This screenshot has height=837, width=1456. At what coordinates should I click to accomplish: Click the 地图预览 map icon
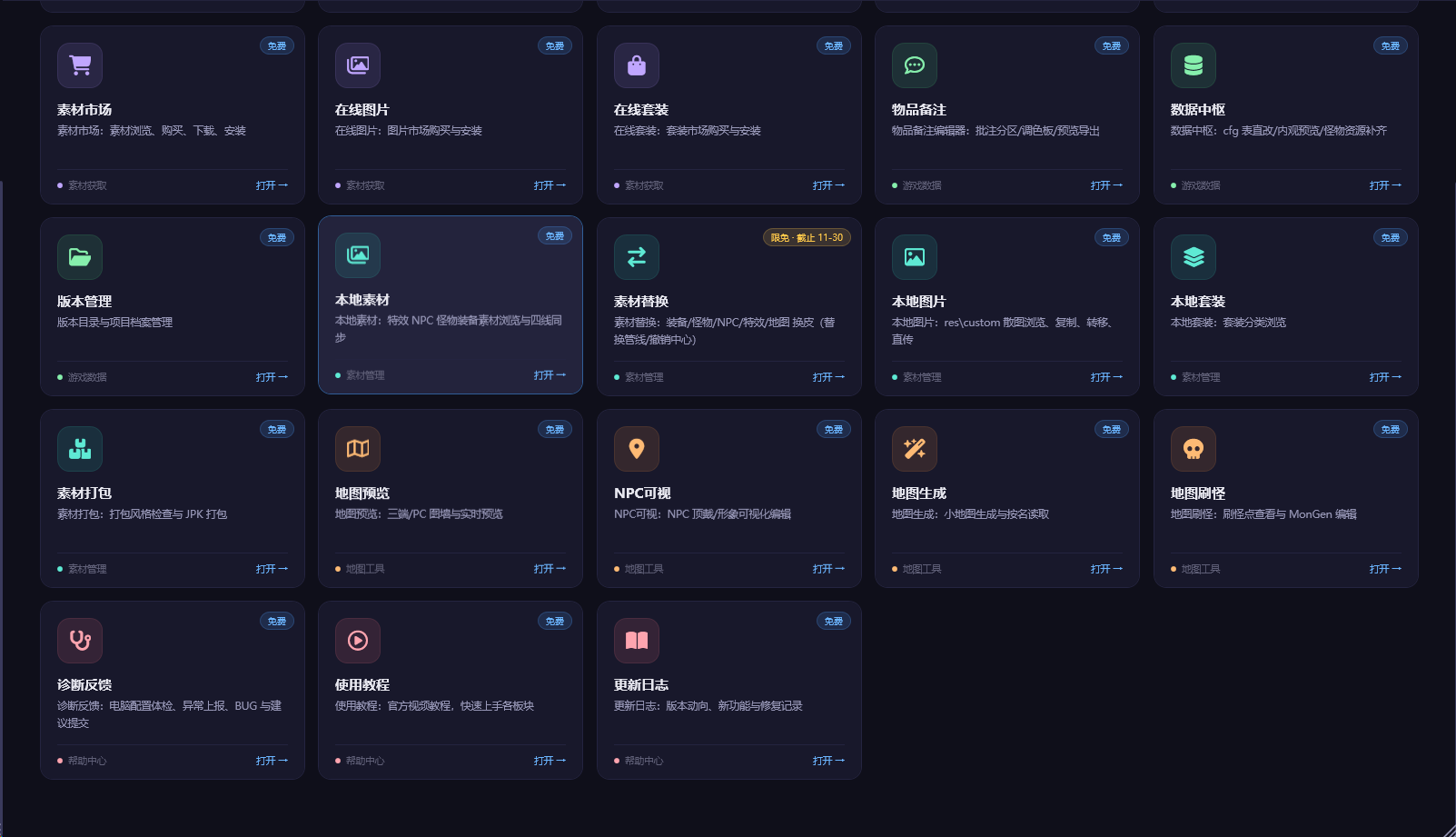[x=358, y=449]
